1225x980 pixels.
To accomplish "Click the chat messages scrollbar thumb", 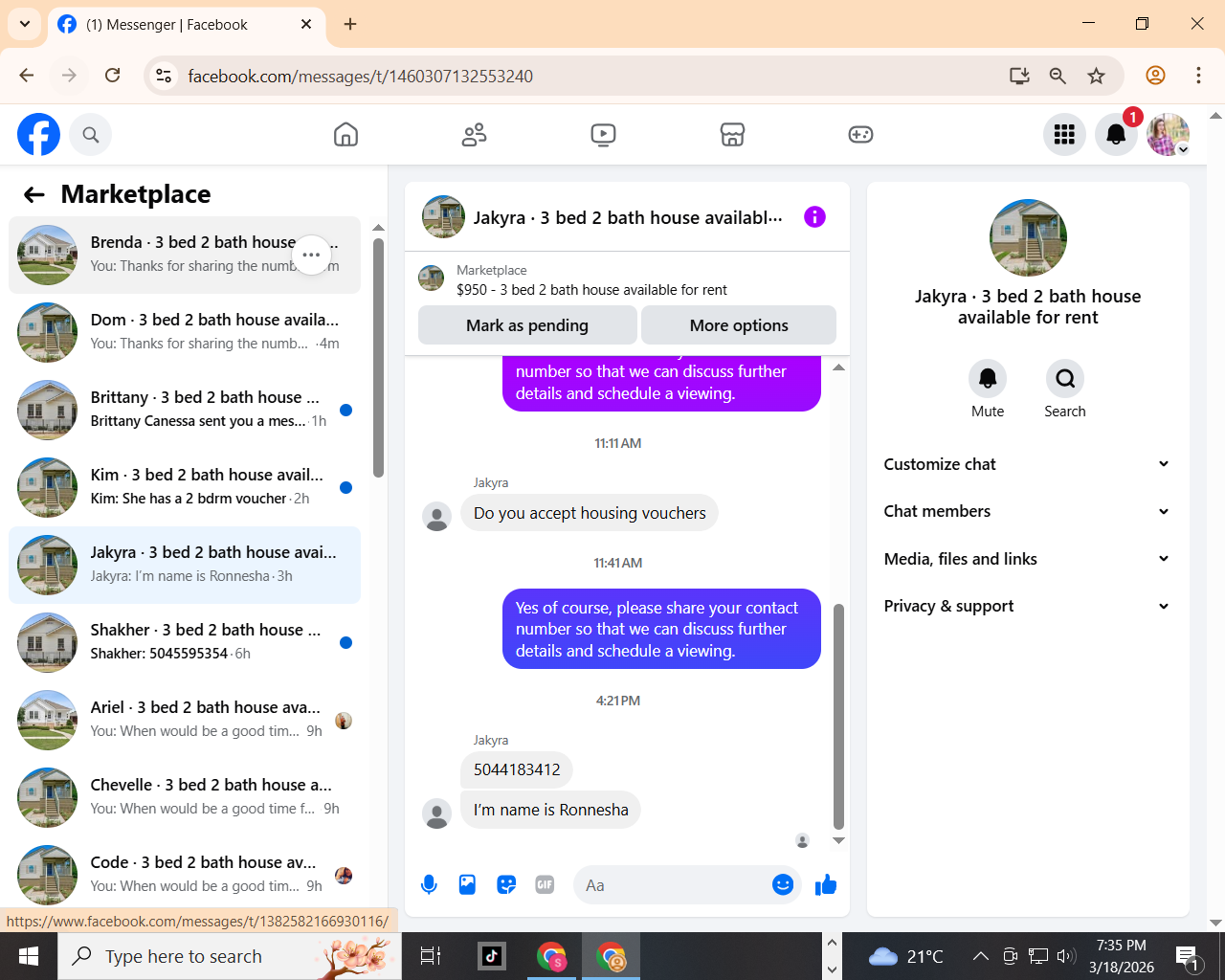I will coord(839,717).
